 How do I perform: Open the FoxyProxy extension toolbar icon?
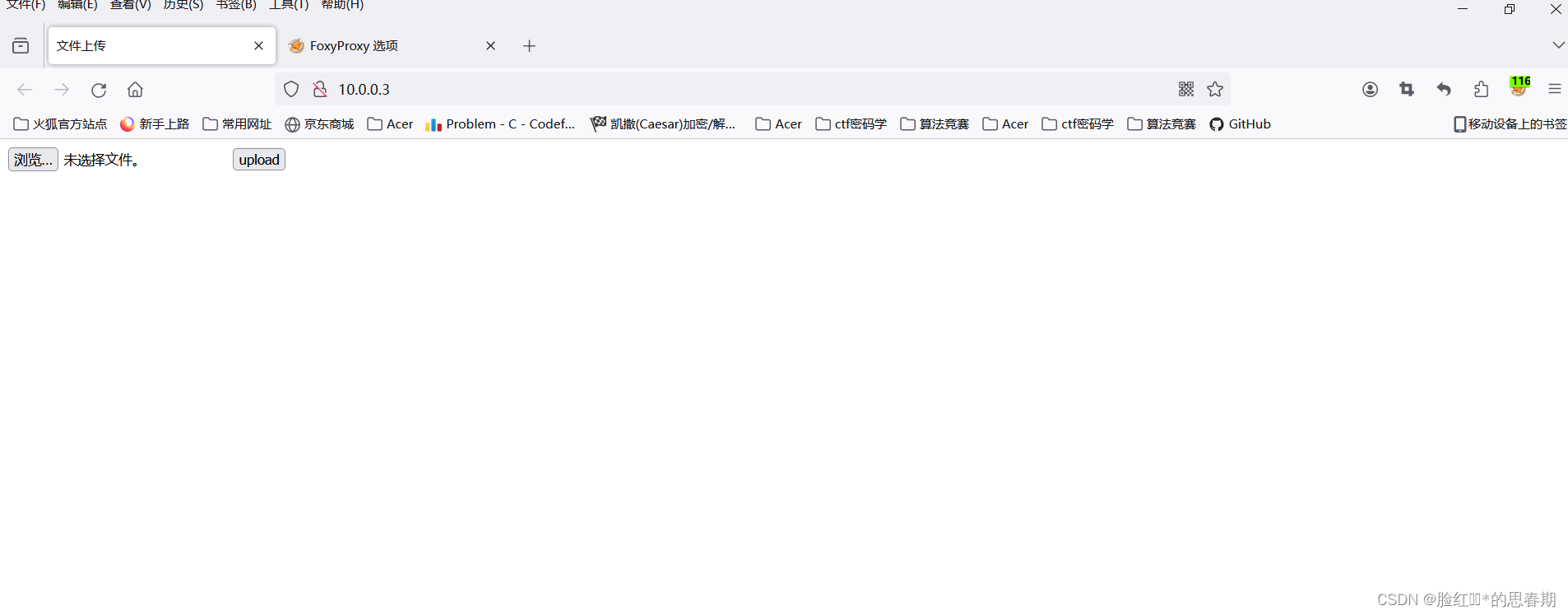tap(1519, 87)
